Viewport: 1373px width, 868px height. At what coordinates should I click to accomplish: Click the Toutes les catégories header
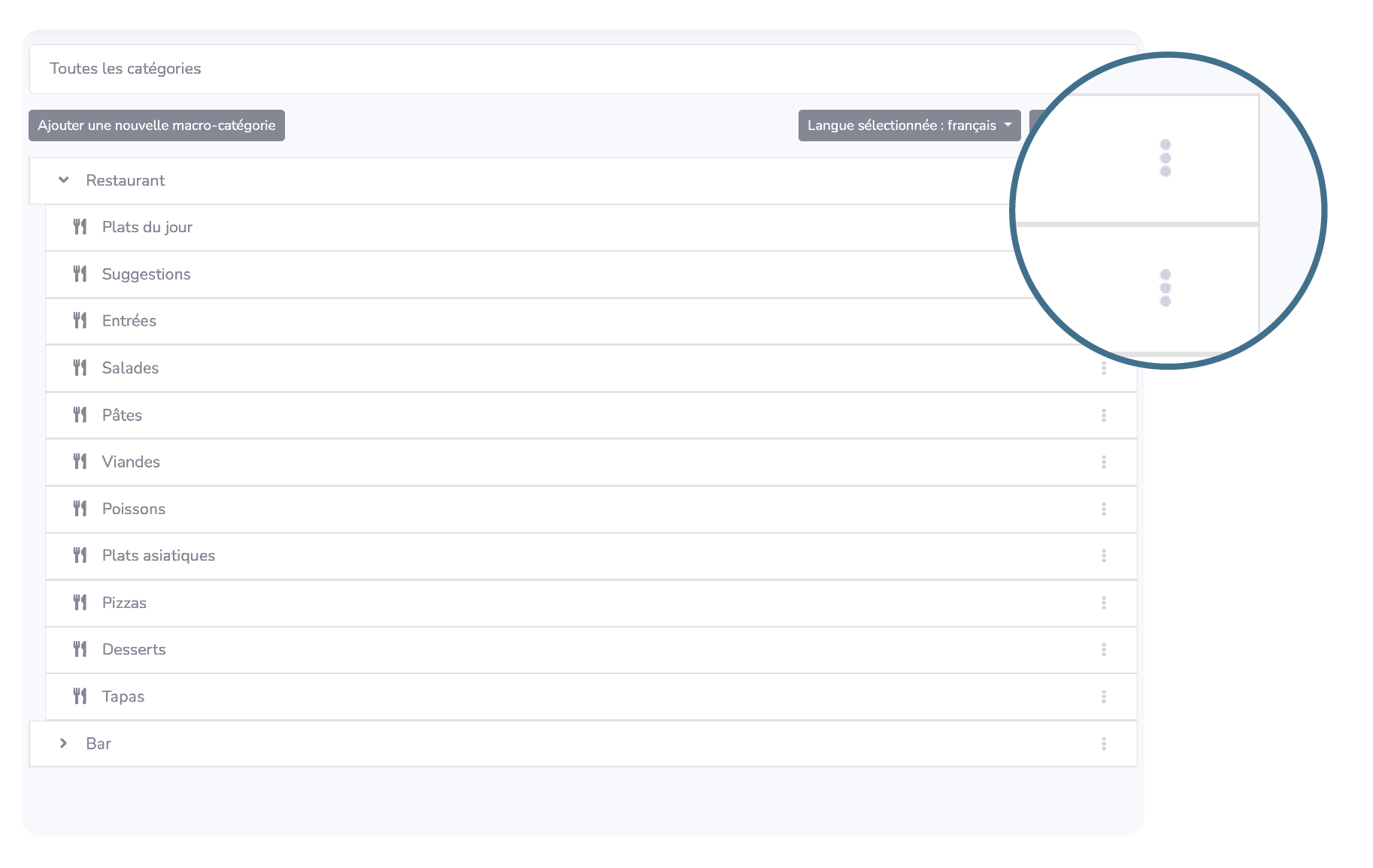(126, 68)
